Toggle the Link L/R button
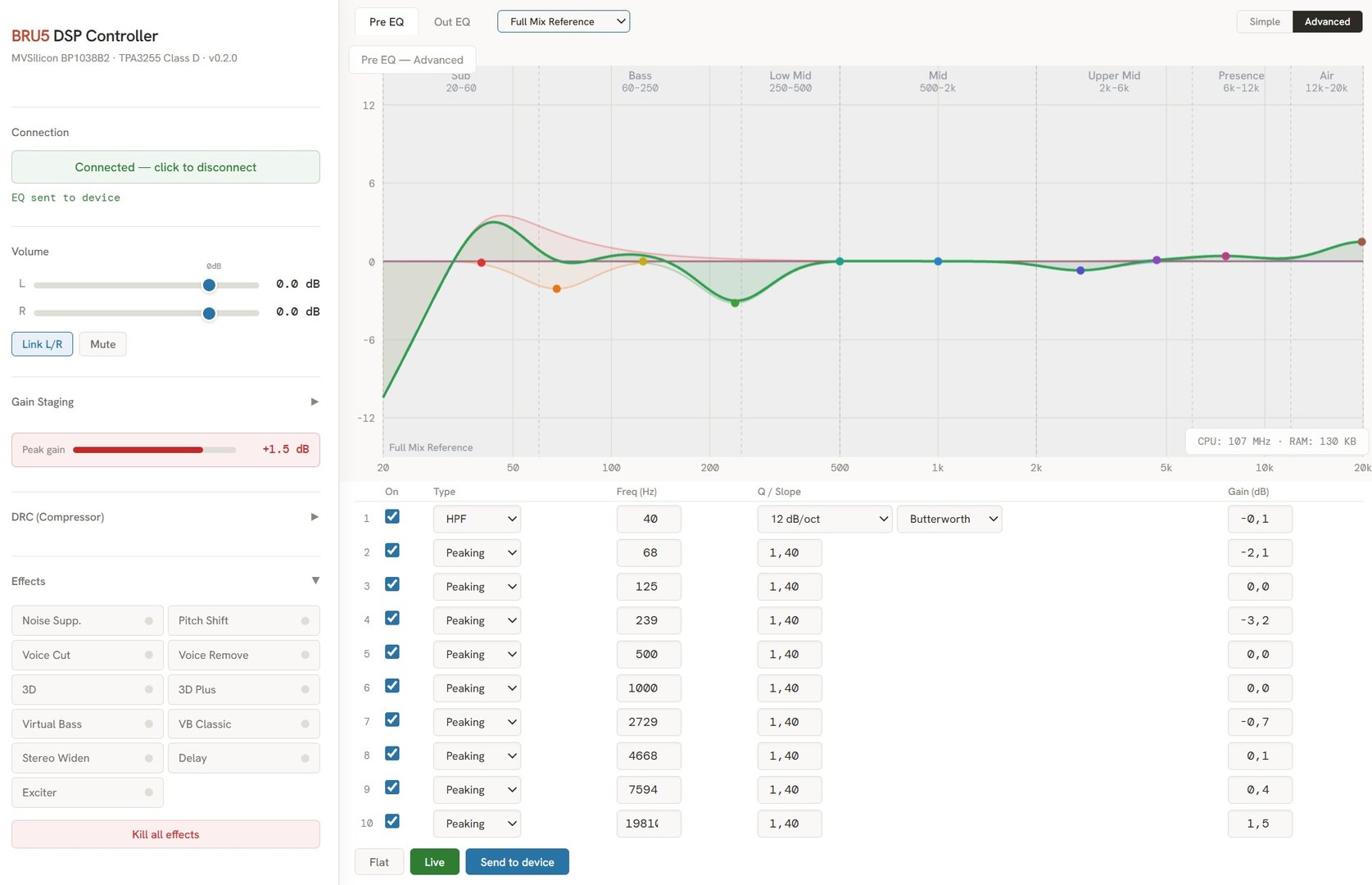 click(43, 344)
